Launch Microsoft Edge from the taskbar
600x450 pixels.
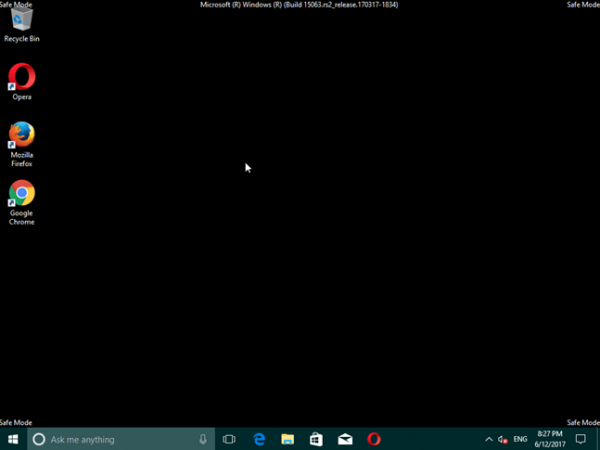coord(259,439)
